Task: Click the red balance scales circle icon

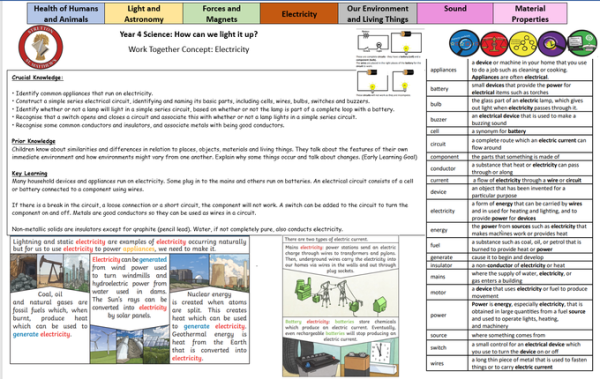Action: (x=494, y=44)
